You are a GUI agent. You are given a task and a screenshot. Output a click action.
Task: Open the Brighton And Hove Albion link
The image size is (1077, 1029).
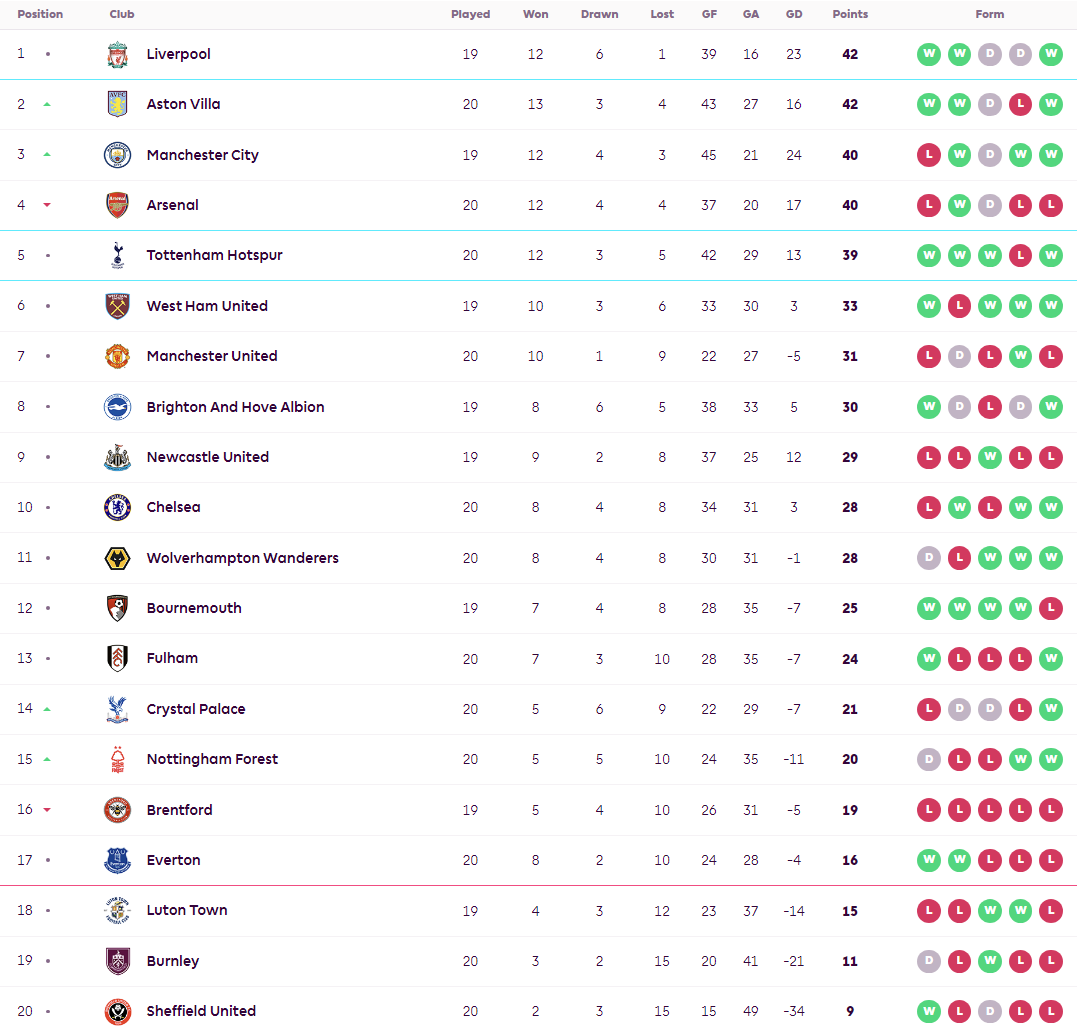(235, 407)
